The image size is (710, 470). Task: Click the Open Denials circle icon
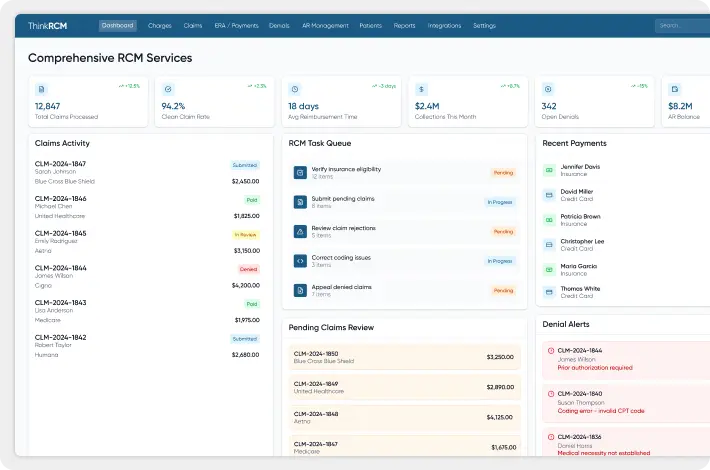[548, 89]
